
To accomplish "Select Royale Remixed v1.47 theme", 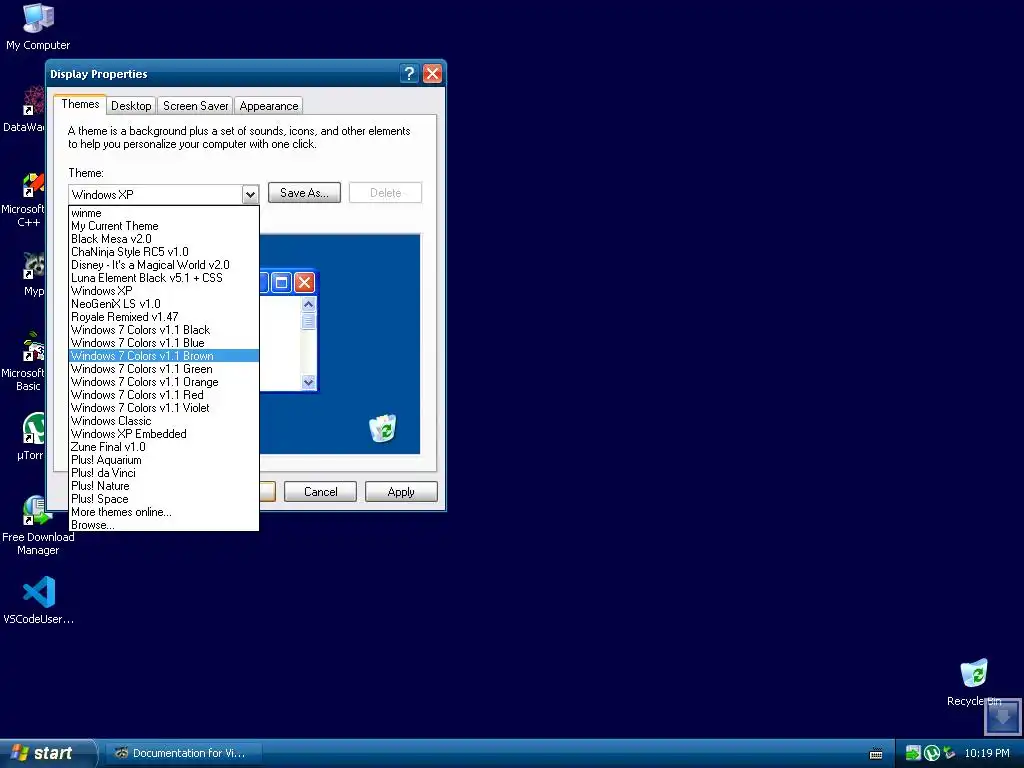I will 164,317.
